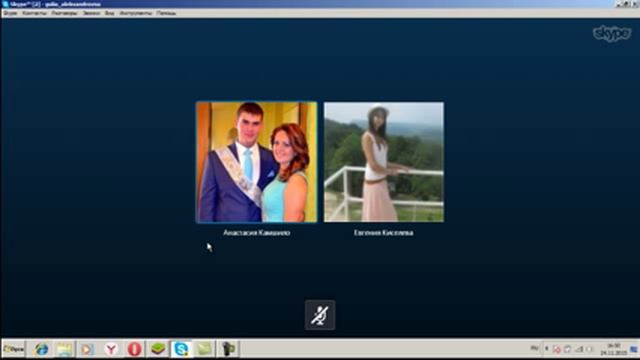640x360 pixels.
Task: Click the Skype icon in the title bar
Action: (5, 4)
